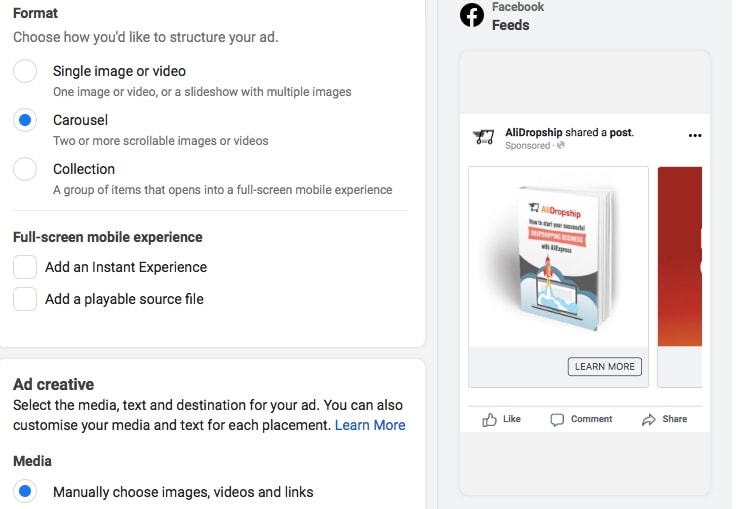743x509 pixels.
Task: Select Manually choose images, videos and links
Action: 25,491
